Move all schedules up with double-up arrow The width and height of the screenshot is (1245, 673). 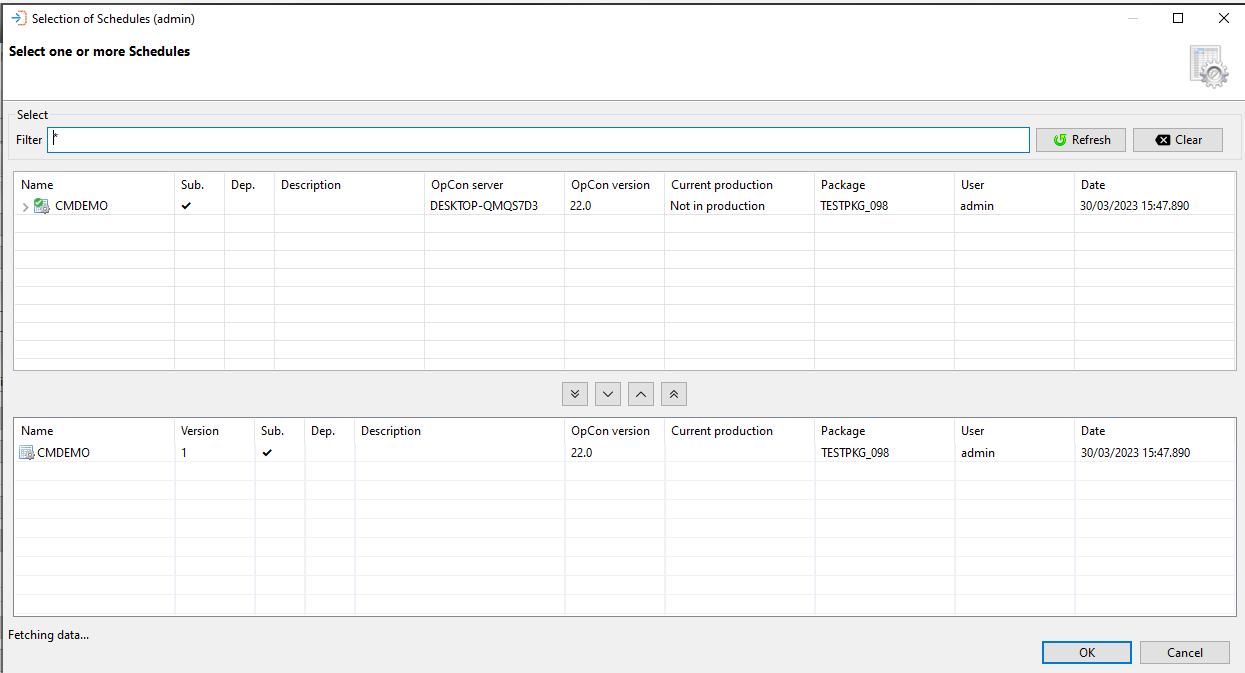coord(674,394)
